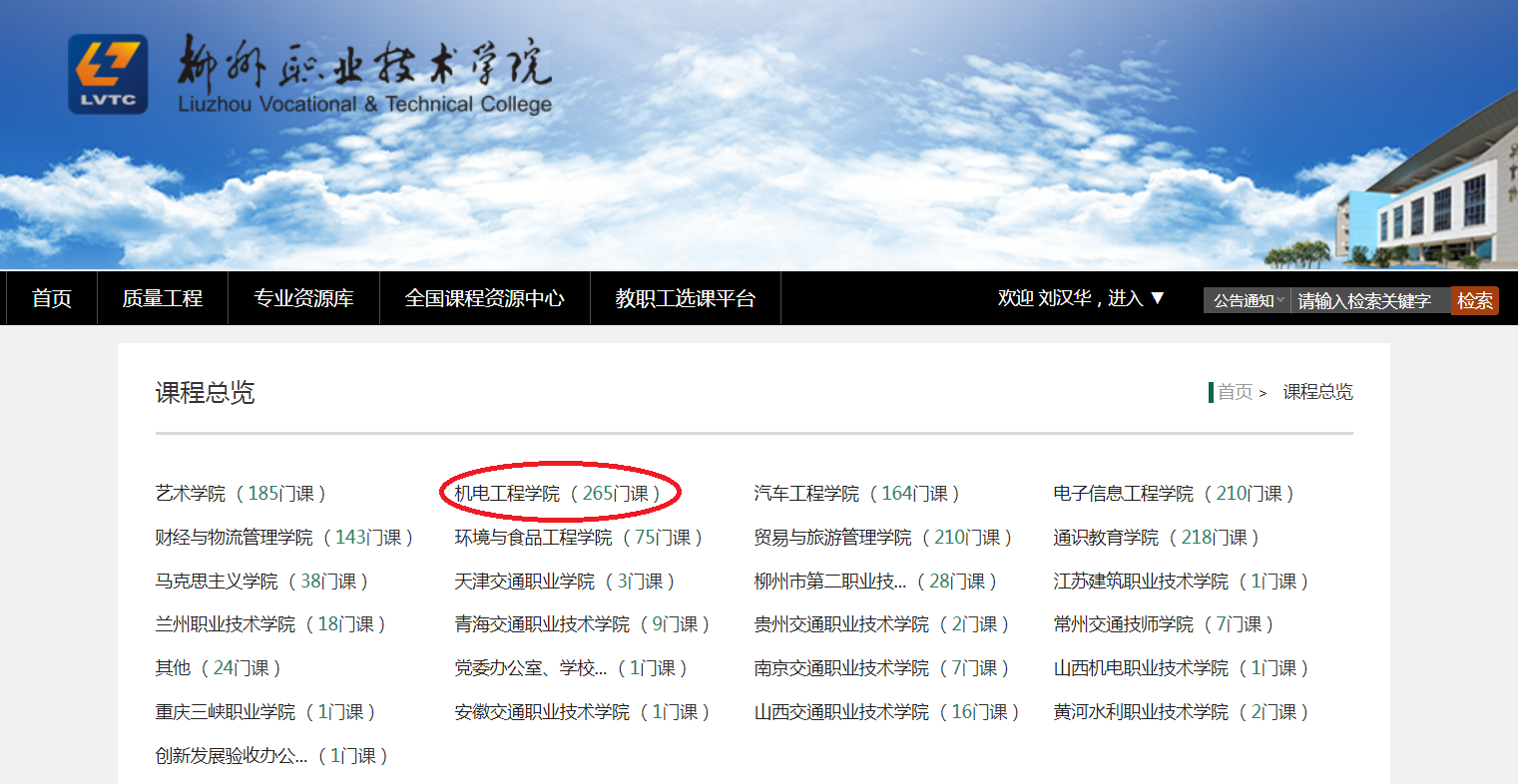Open 全国课程资源中心 navigation item

[x=484, y=298]
